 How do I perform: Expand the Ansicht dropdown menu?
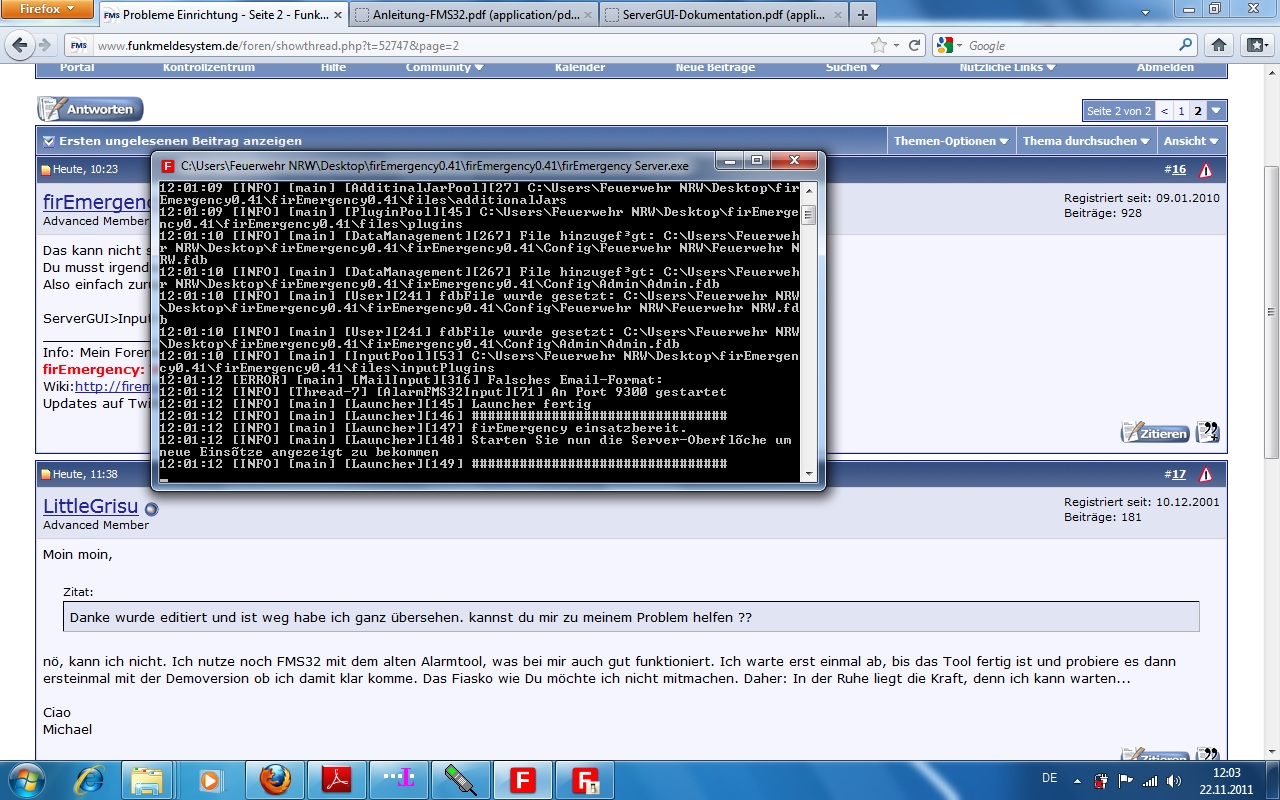(x=1191, y=141)
